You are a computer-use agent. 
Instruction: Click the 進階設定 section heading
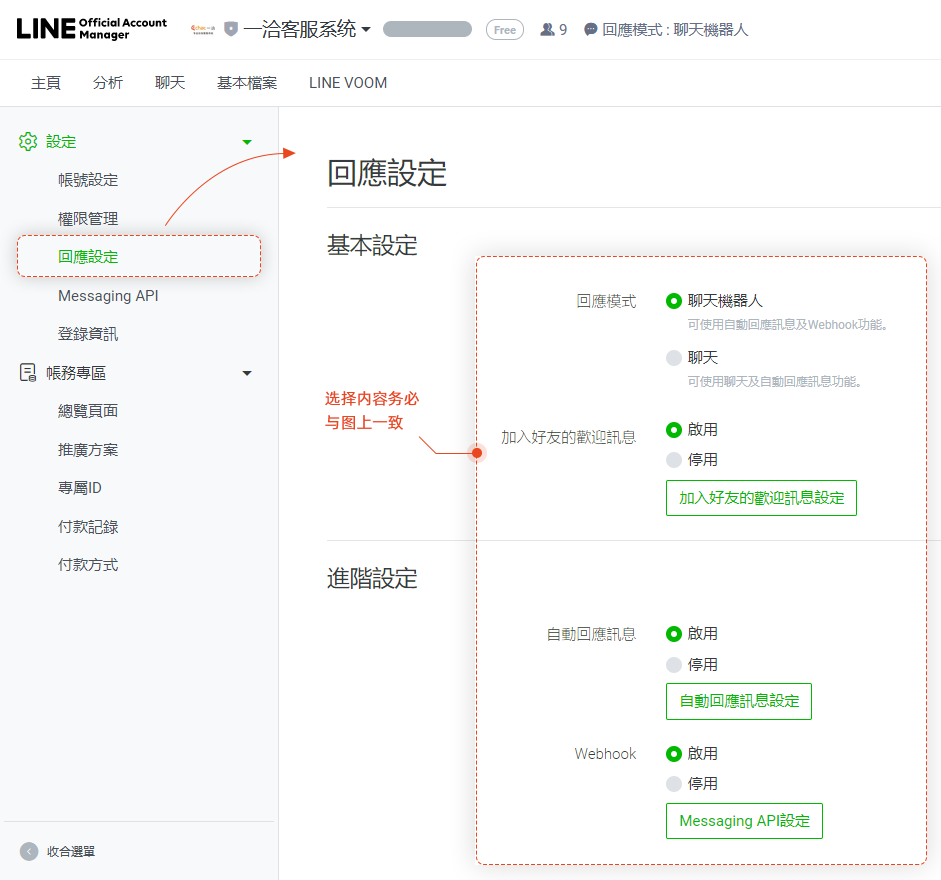point(372,579)
